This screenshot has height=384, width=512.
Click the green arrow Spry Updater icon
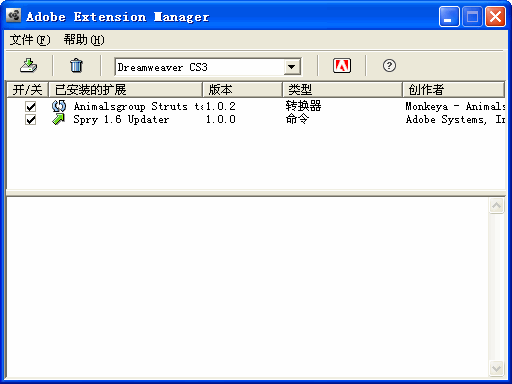pos(59,119)
